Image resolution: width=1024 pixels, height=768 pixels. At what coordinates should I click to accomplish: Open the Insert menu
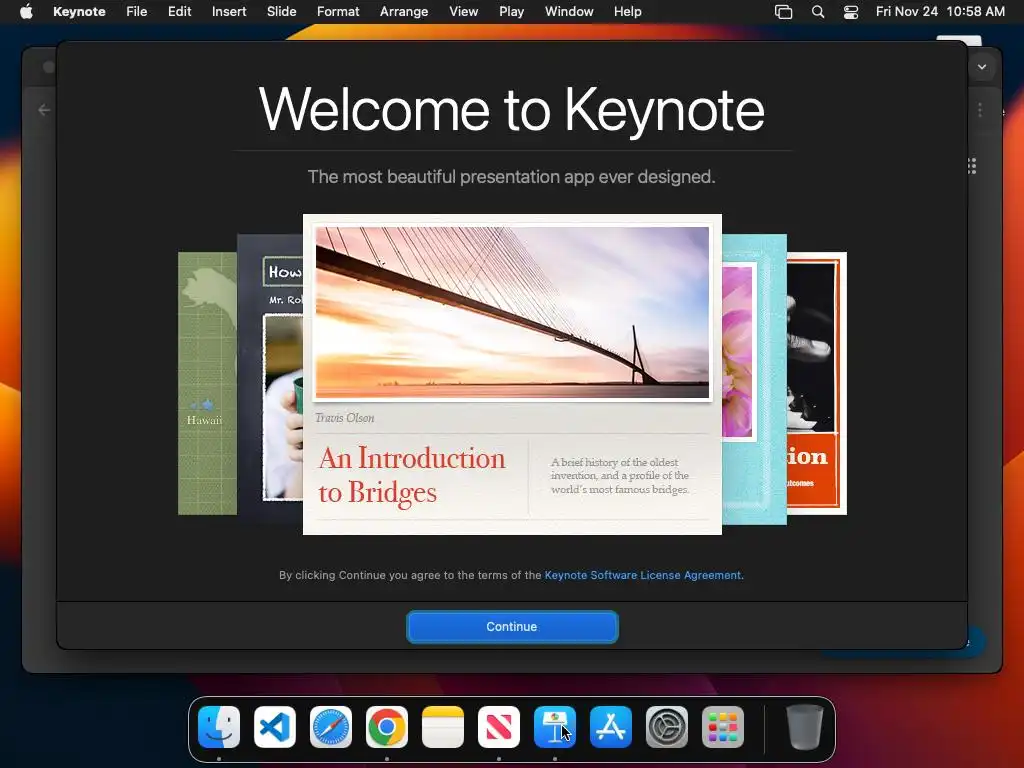pos(229,11)
